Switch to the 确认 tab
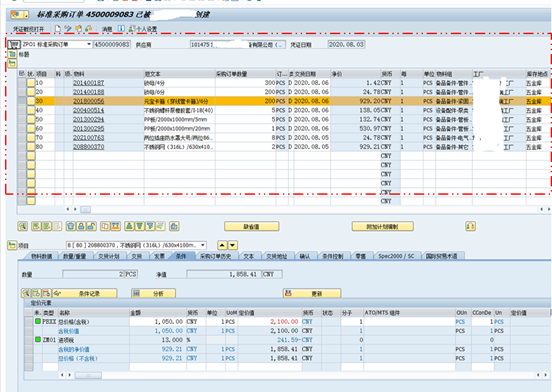Screen dimensions: 552x392 [x=305, y=256]
